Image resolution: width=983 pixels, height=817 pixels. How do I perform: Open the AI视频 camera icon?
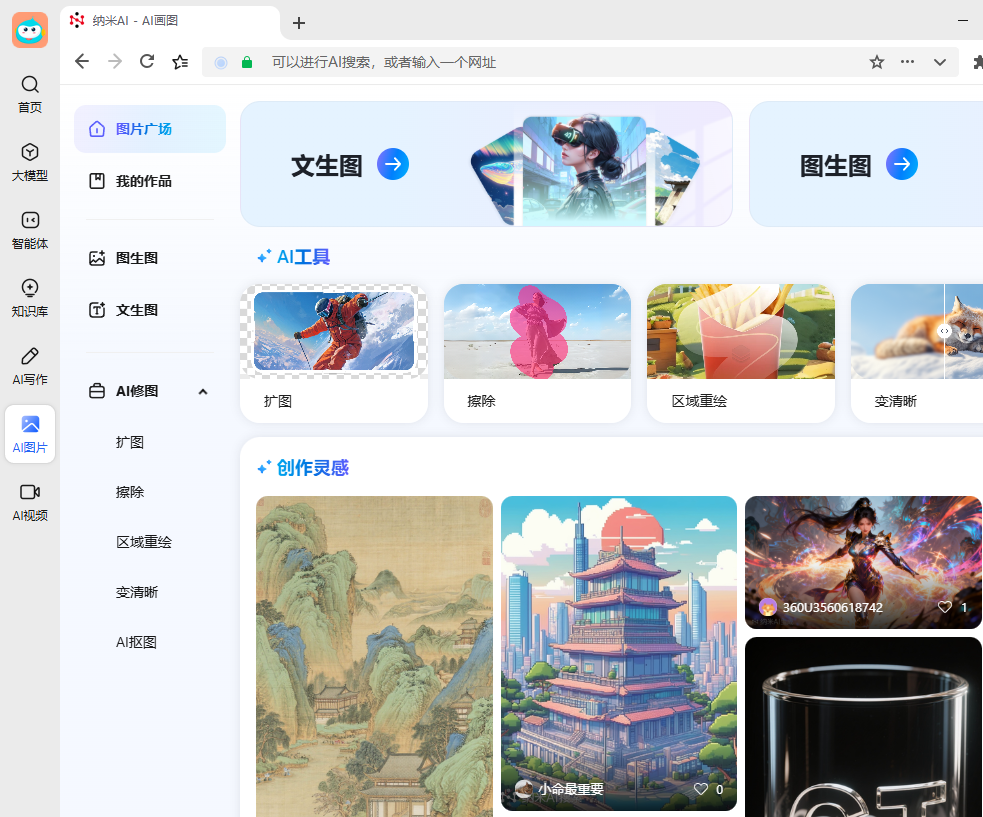30,502
